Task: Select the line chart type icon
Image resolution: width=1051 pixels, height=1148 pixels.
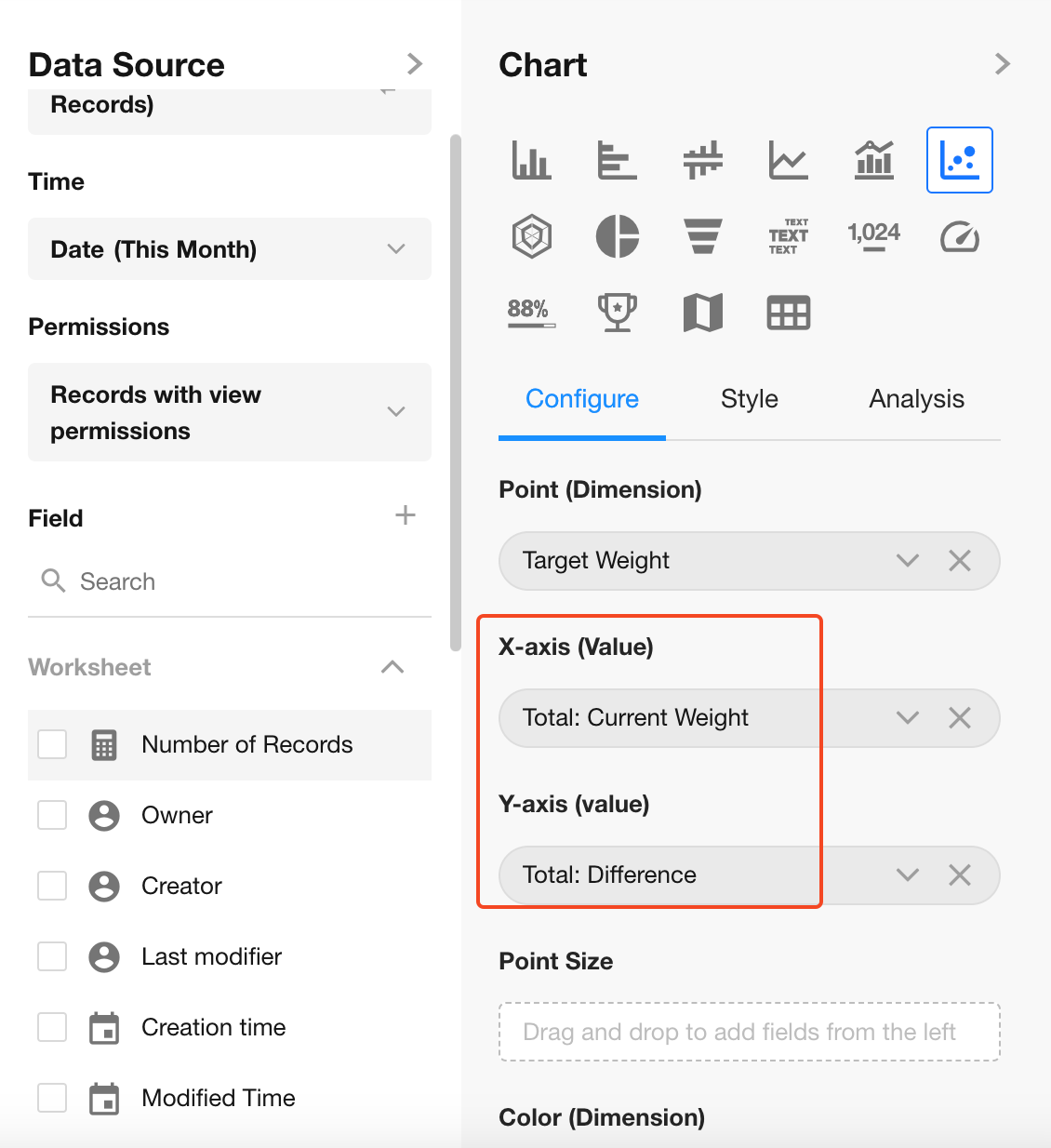Action: point(789,160)
